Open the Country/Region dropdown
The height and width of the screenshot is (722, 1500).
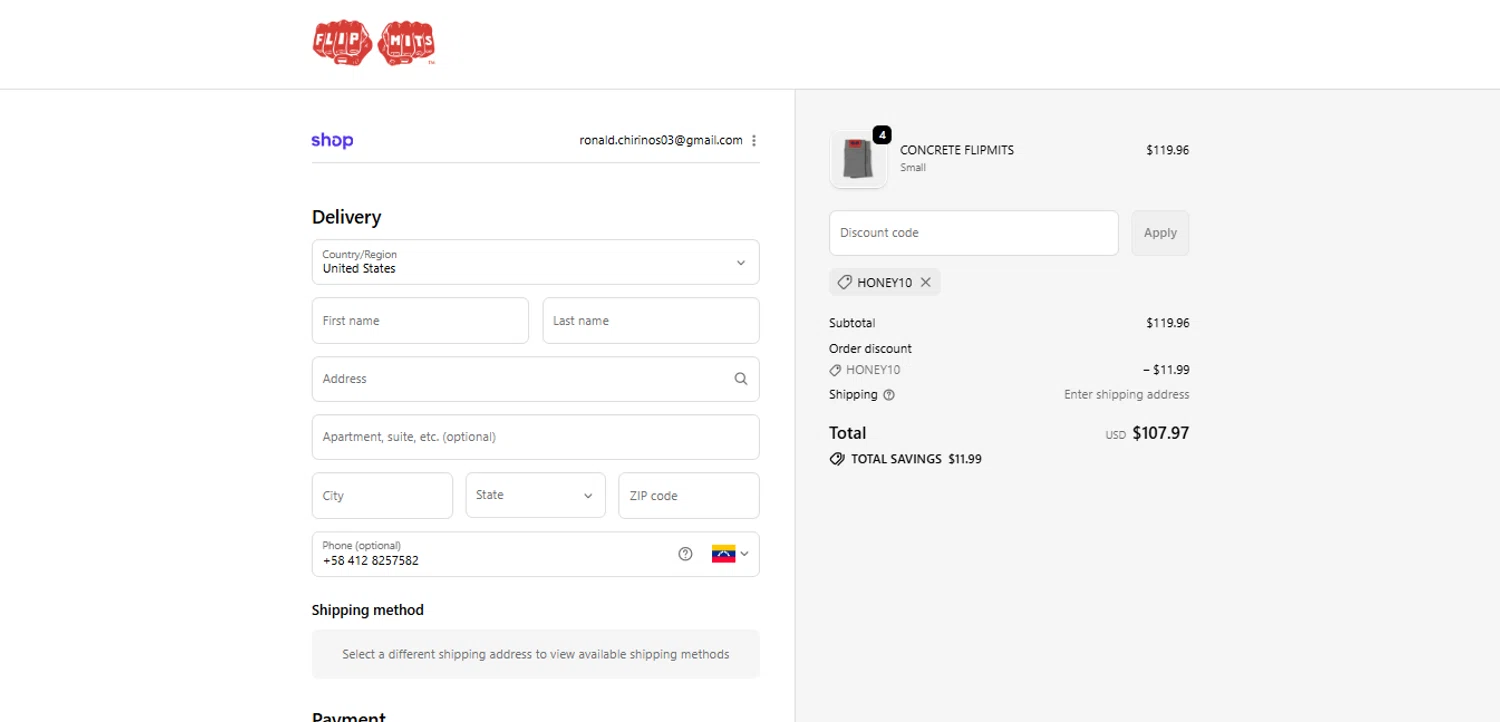coord(535,262)
